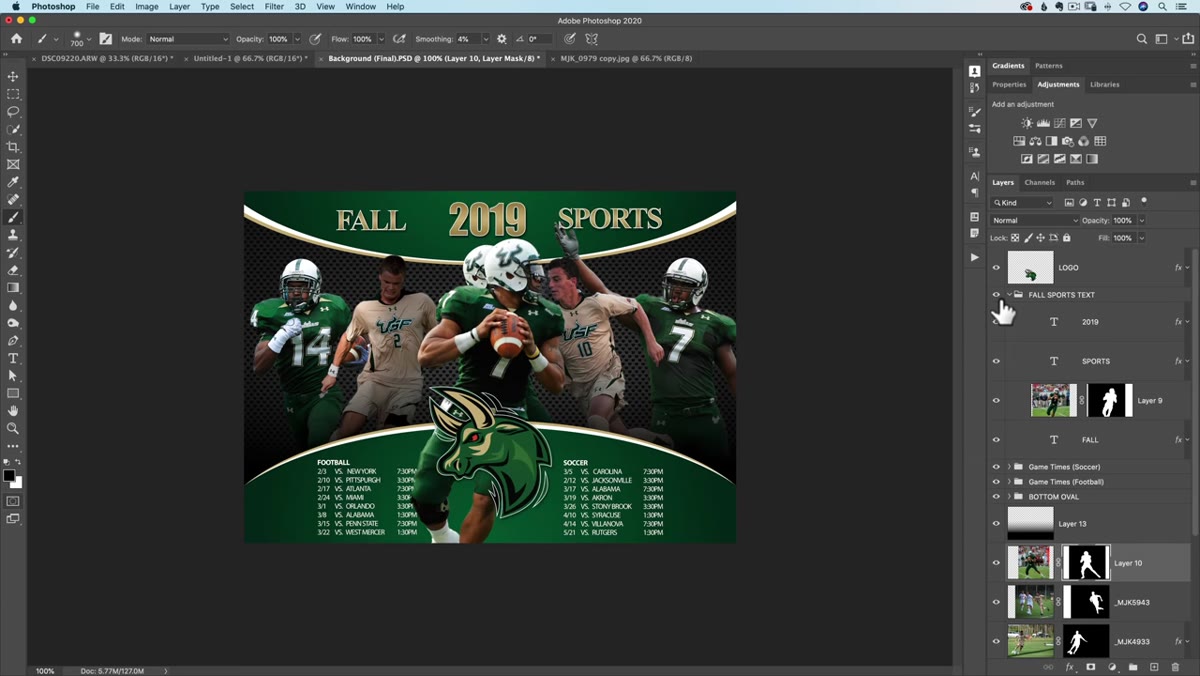This screenshot has width=1200, height=676.
Task: Select the Eyedropper tool
Action: tap(13, 182)
